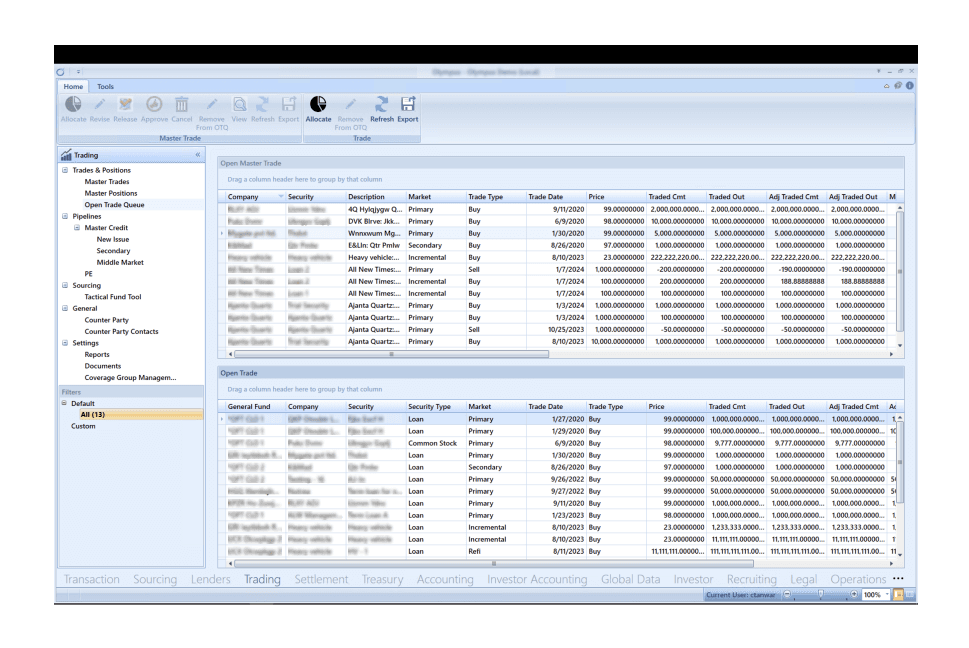This screenshot has width=969, height=648.
Task: Collapse the Sourcing tree node
Action: click(65, 285)
